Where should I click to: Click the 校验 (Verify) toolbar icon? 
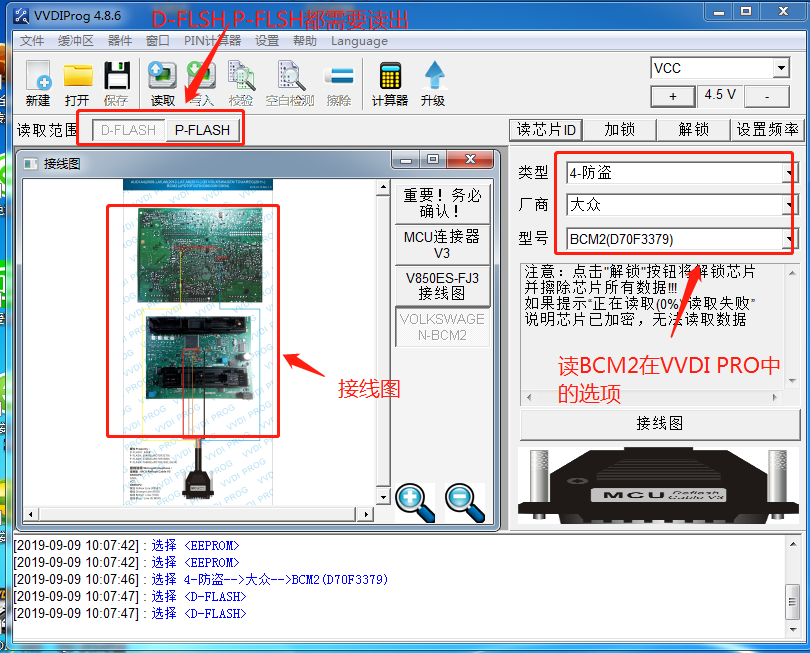(x=241, y=83)
